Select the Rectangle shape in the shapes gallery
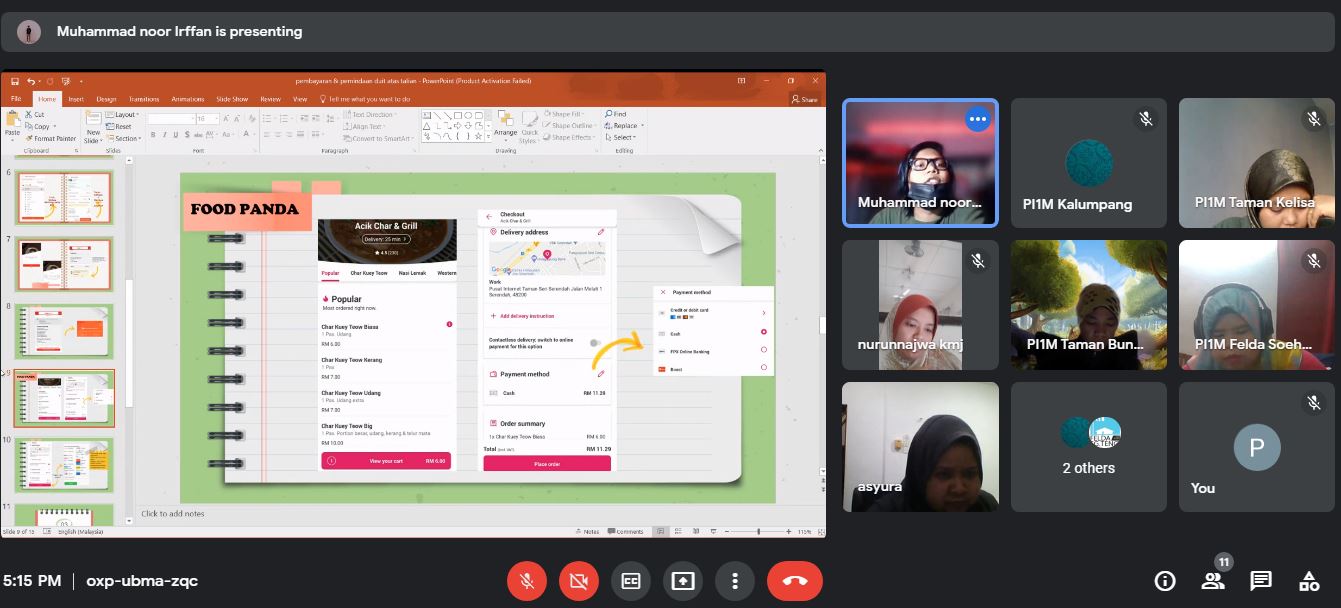1341x608 pixels. pos(458,115)
